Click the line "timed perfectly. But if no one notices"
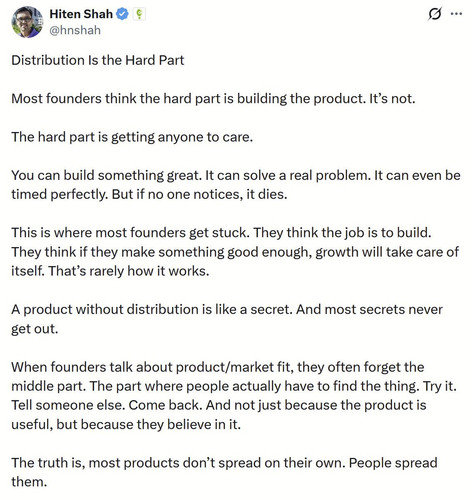This screenshot has width=472, height=500. [149, 194]
